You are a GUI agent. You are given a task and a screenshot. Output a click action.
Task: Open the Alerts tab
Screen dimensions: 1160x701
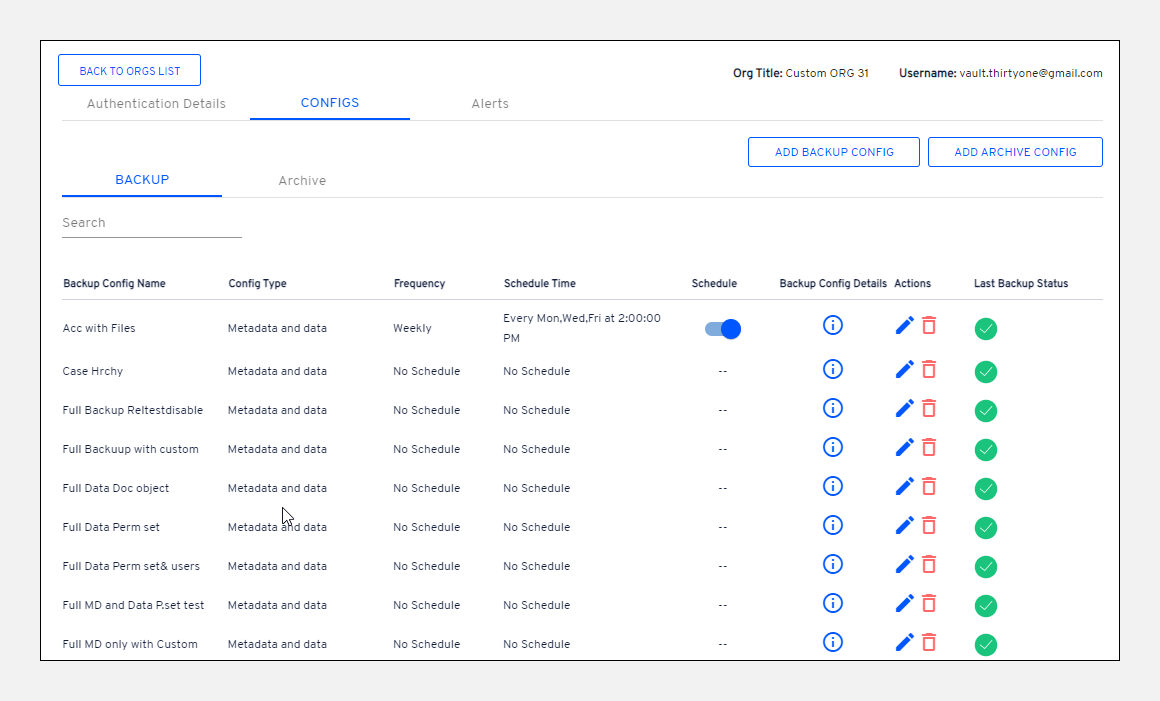pyautogui.click(x=490, y=104)
